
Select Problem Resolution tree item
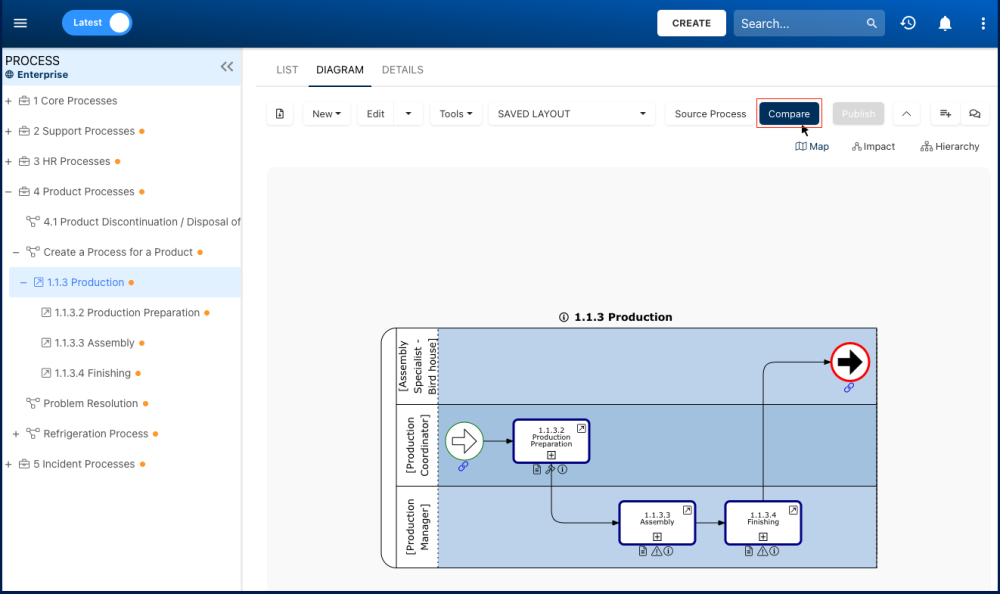tap(91, 403)
